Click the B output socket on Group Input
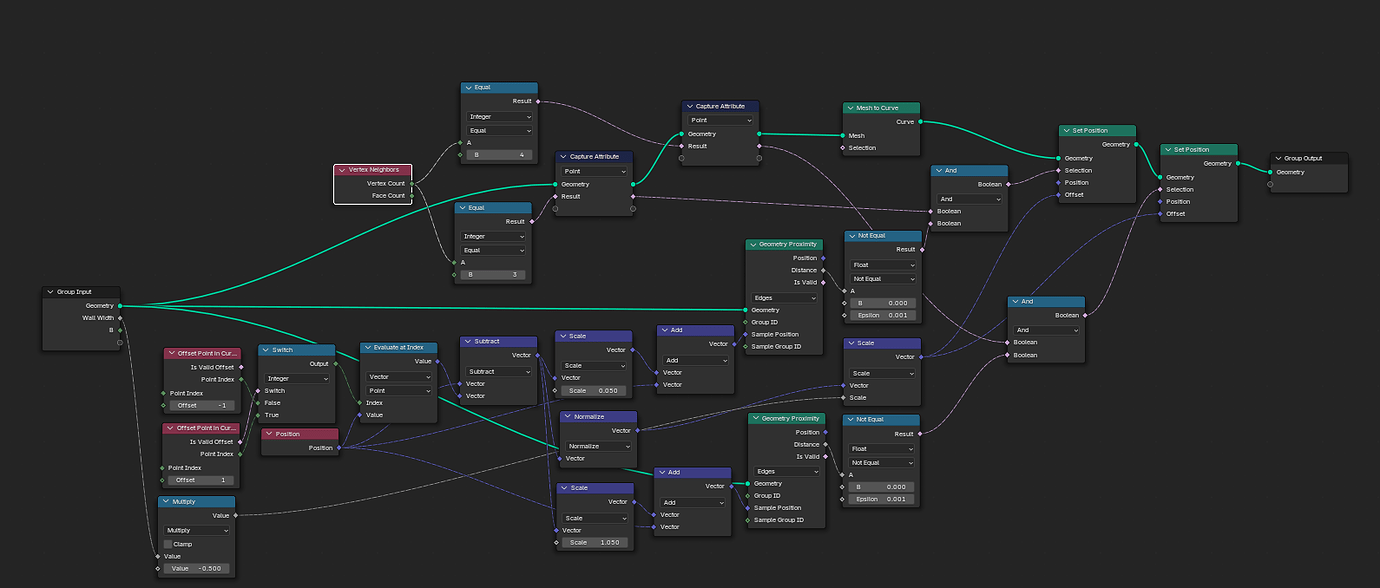Screen dimensions: 1380x588 tap(120, 330)
